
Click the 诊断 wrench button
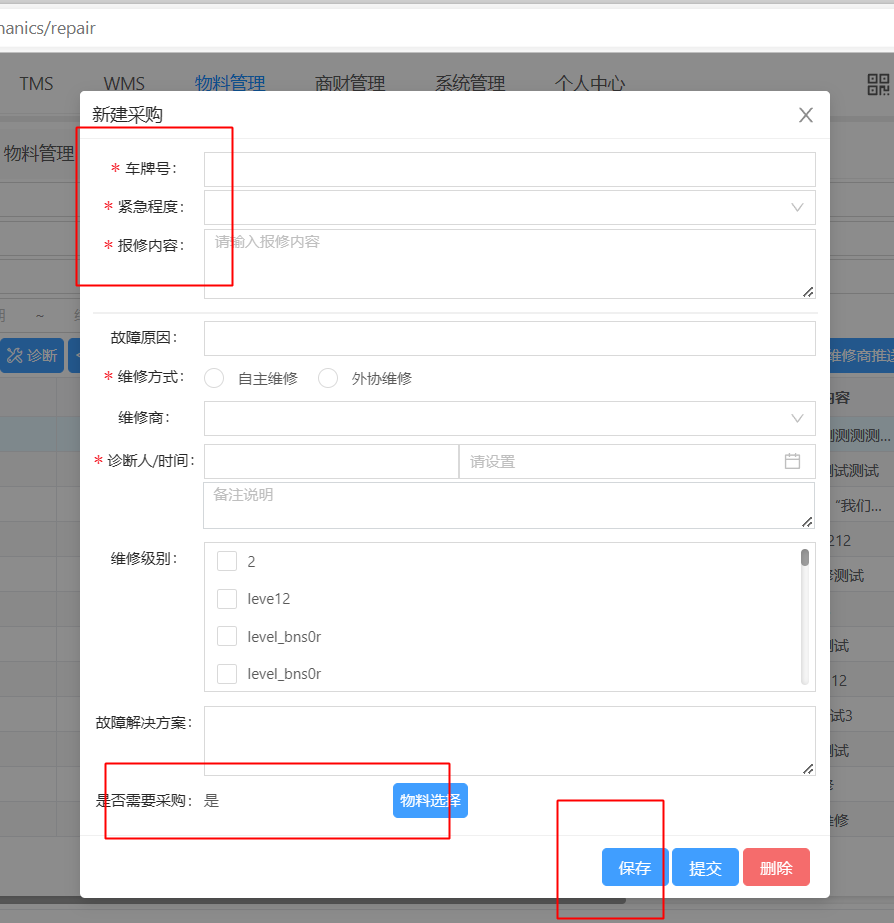click(x=32, y=355)
